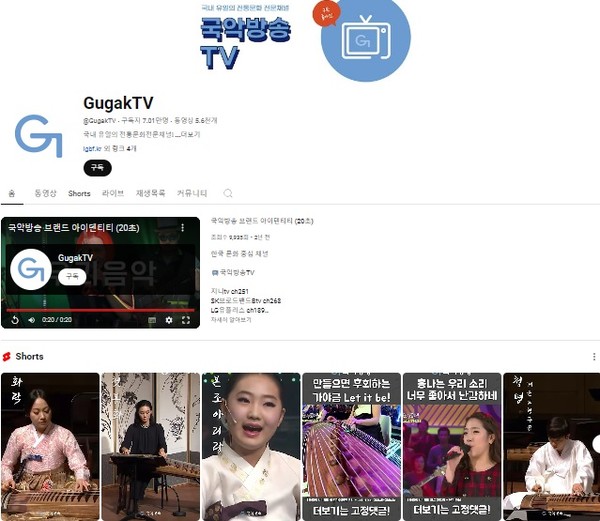The width and height of the screenshot is (600, 521).
Task: Click the red Shorts logo icon
Action: pyautogui.click(x=7, y=357)
